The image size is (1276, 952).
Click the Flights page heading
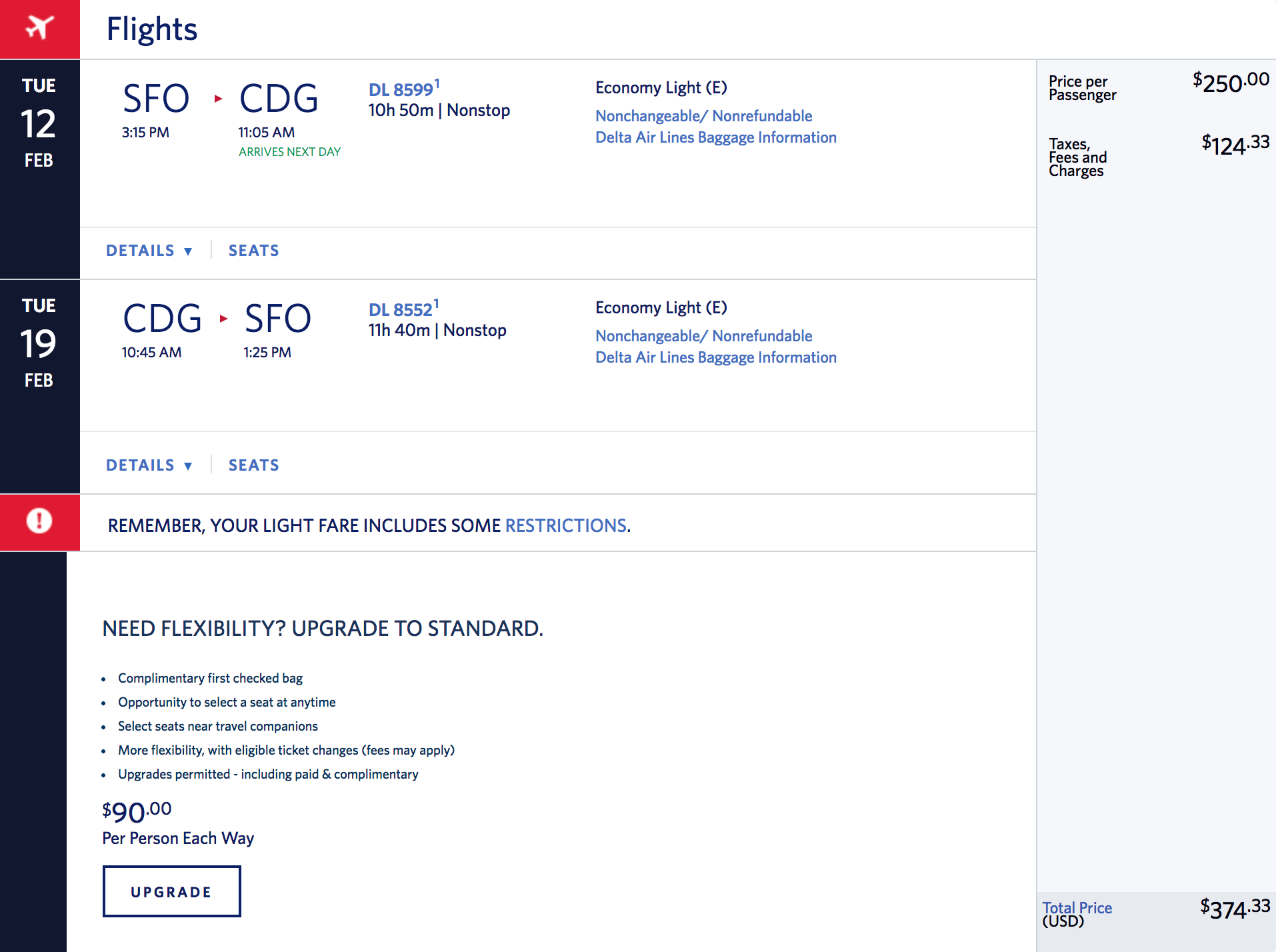152,29
